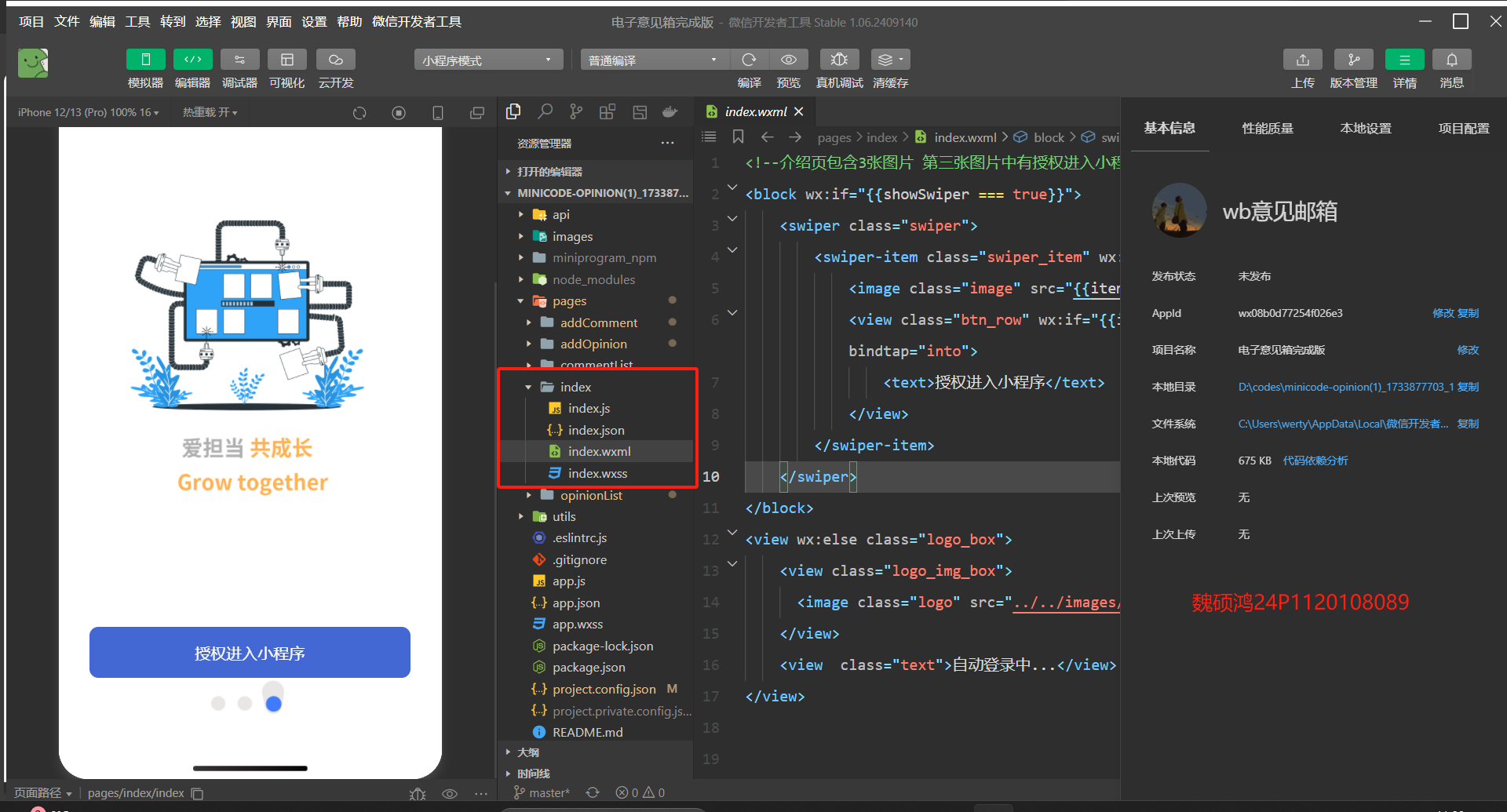The height and width of the screenshot is (812, 1507).
Task: Click 授权进入小程序 button in simulator
Action: 250,652
